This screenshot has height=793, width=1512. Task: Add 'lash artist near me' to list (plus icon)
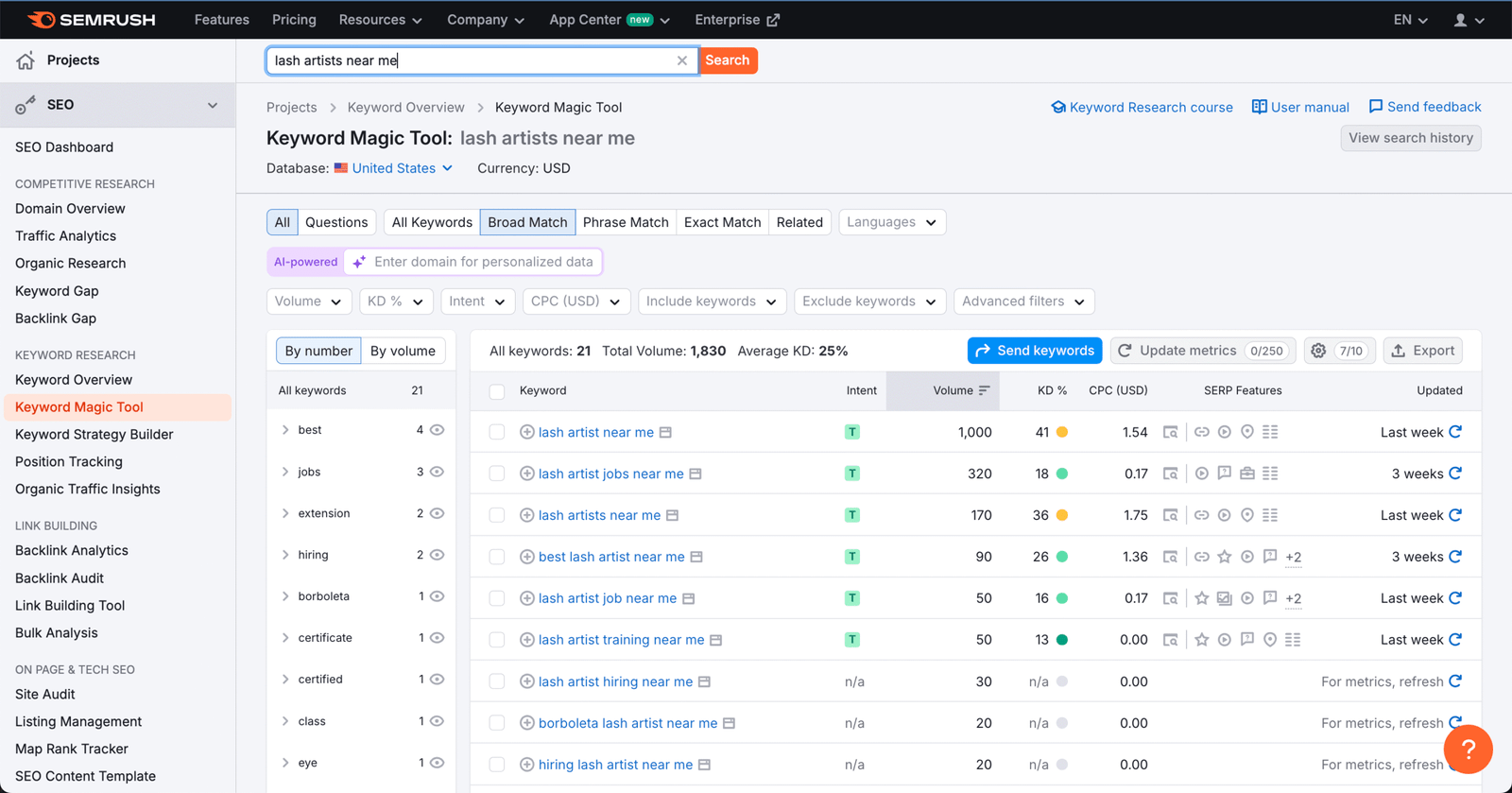click(527, 432)
